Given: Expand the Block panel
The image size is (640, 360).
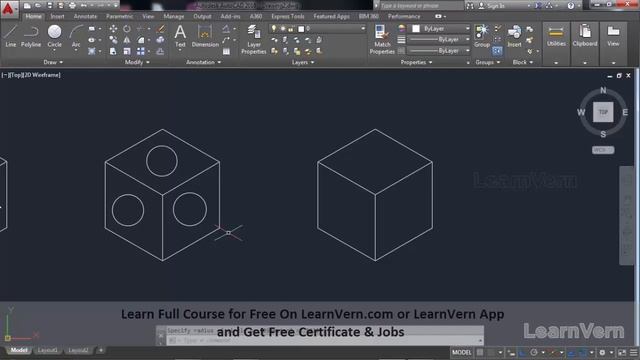Looking at the screenshot, I should [522, 62].
